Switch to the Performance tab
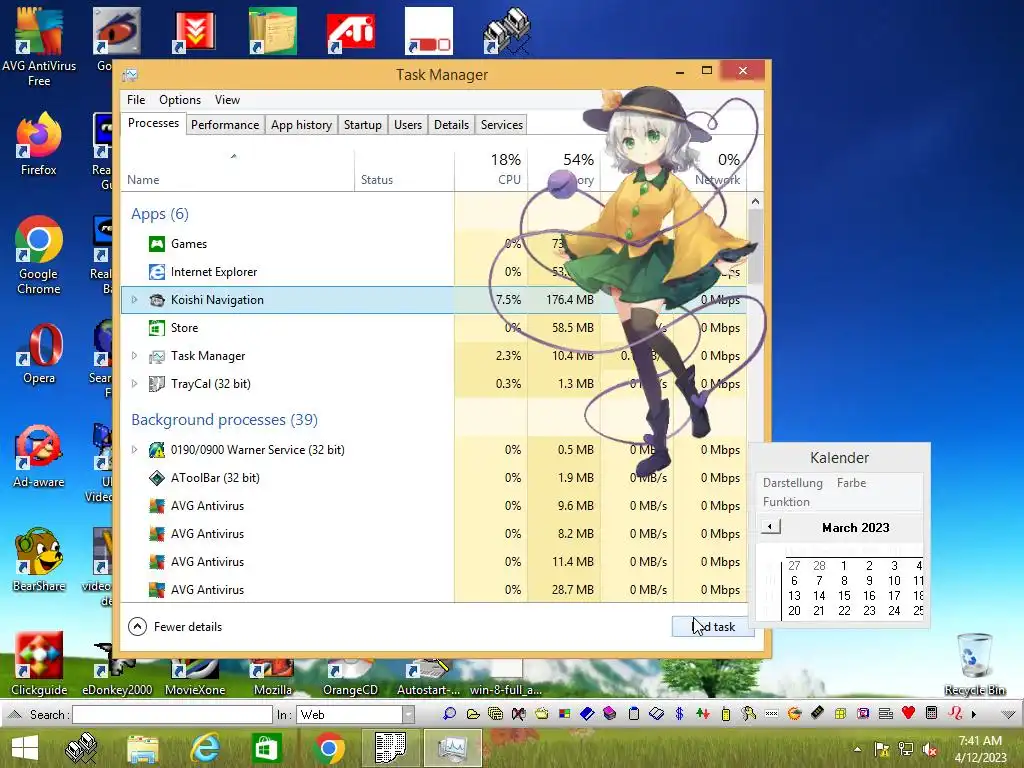 pos(225,125)
